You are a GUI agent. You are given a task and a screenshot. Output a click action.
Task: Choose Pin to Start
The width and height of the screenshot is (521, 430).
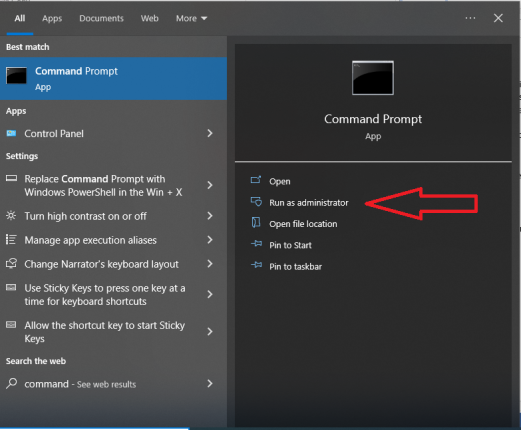tap(290, 245)
